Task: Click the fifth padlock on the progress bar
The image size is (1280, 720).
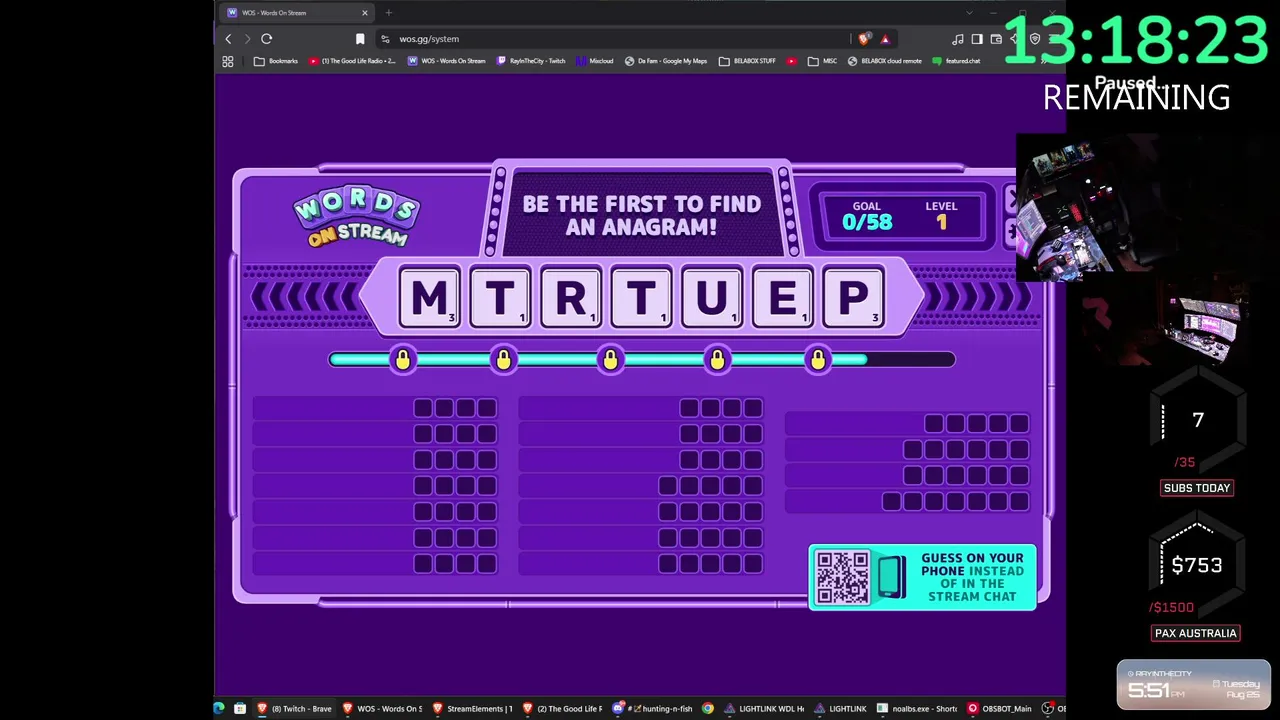Action: [818, 359]
